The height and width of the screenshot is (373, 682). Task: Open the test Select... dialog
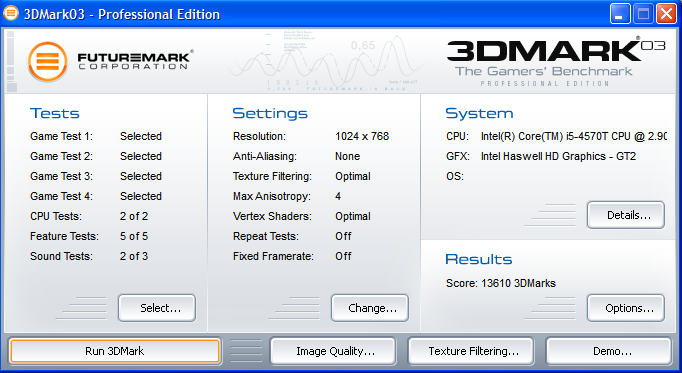pos(157,308)
